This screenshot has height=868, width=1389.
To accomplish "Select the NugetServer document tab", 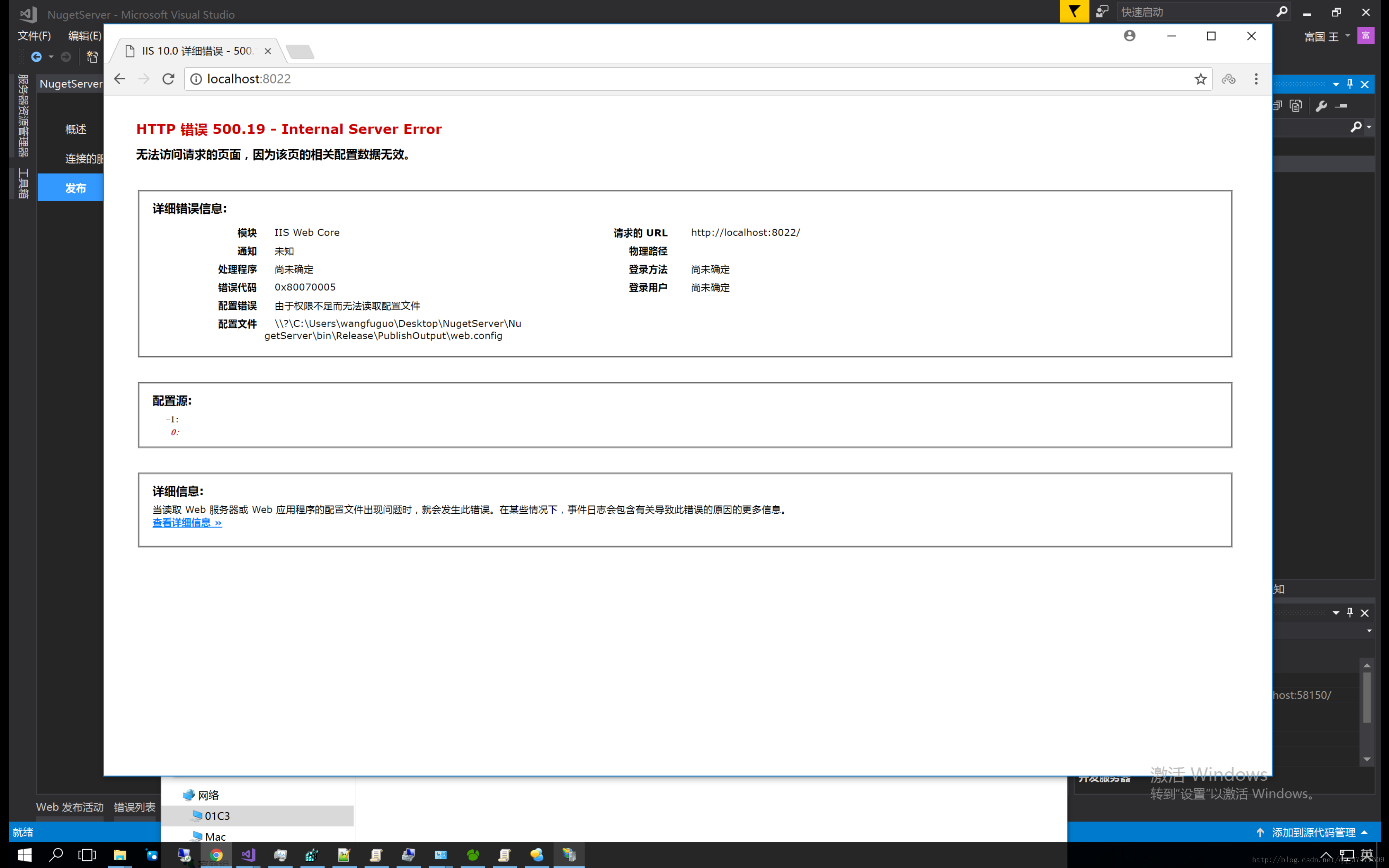I will tap(71, 84).
